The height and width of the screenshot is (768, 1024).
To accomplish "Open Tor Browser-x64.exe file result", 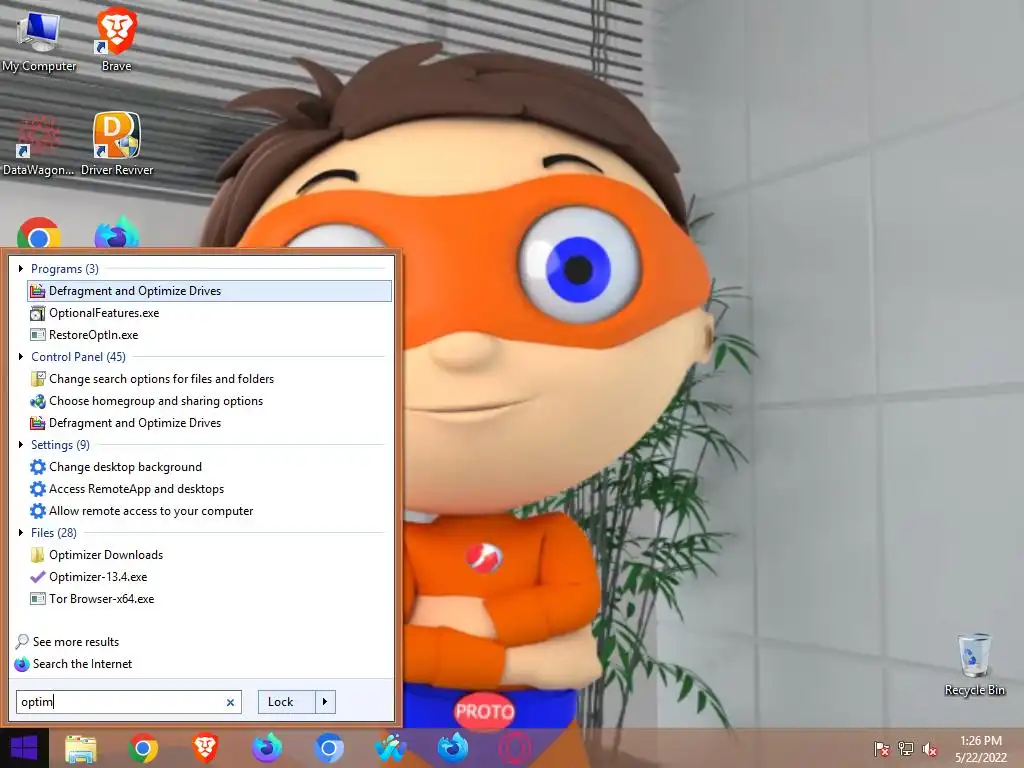I will coord(209,599).
